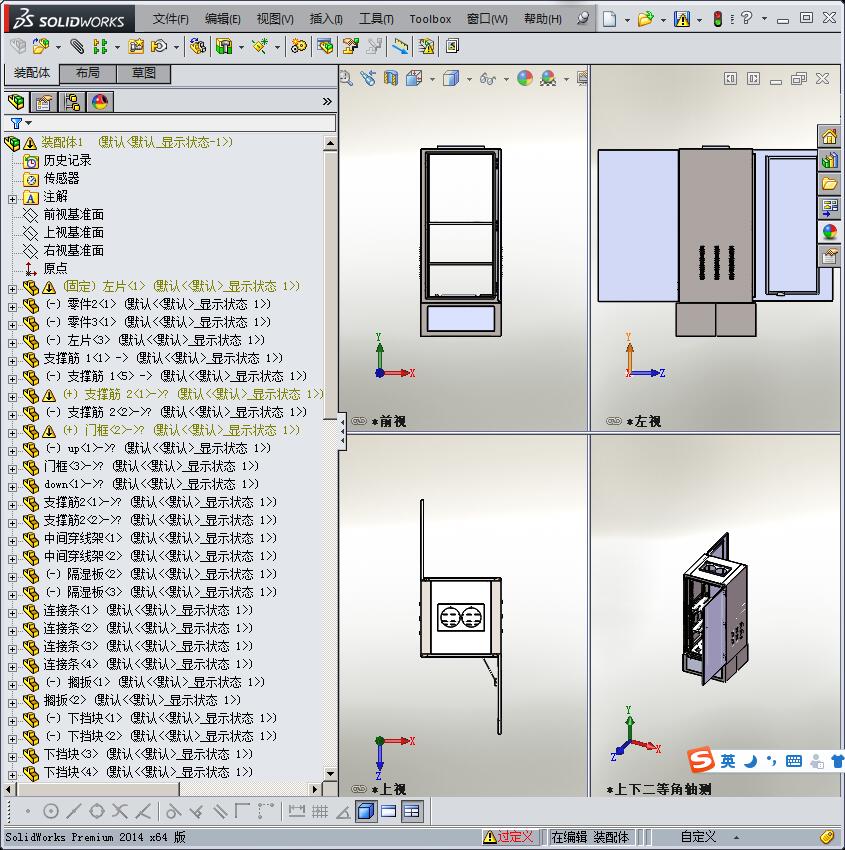Open the Toolbox menu
Viewport: 845px width, 850px height.
[x=430, y=19]
